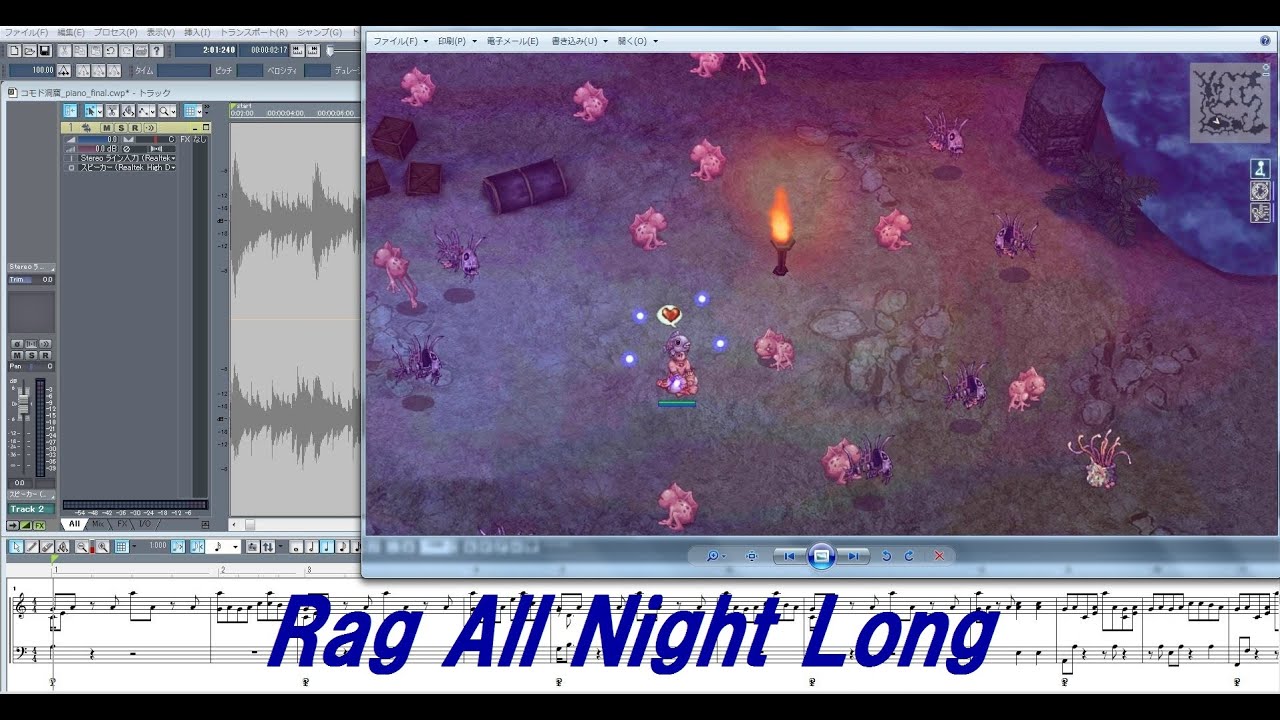Viewport: 1280px width, 720px height.
Task: Select the Eraser tool in staff view
Action: (x=47, y=547)
